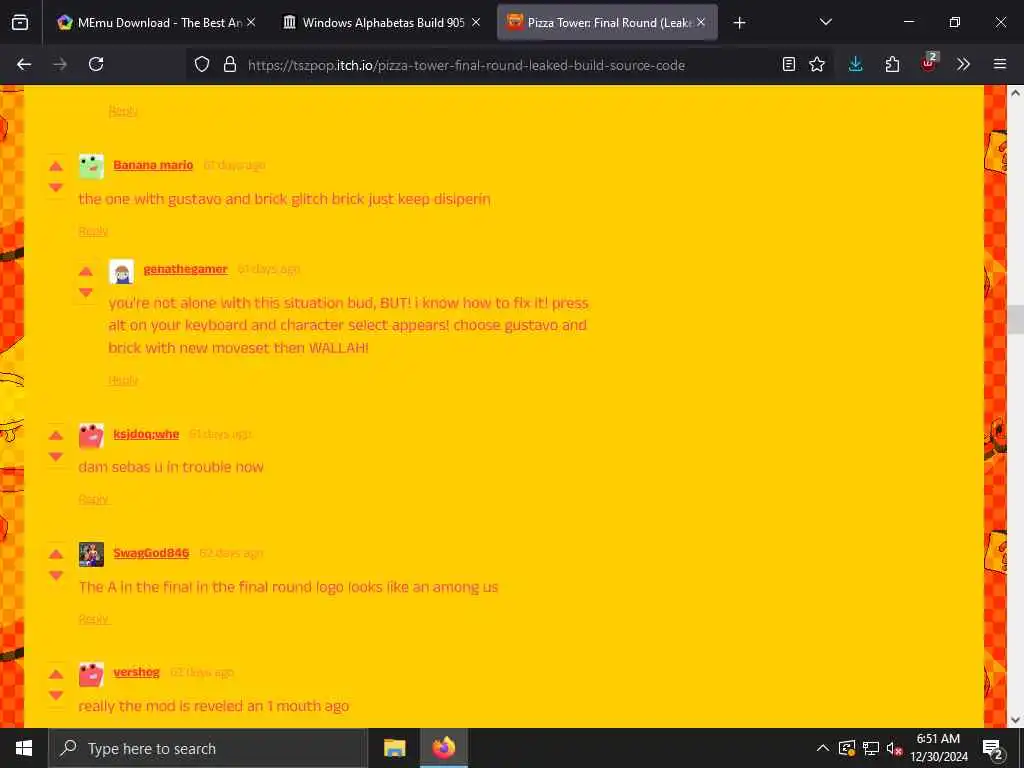Viewport: 1024px width, 768px height.
Task: Open Banana mario's avatar profile picture
Action: pyautogui.click(x=91, y=167)
